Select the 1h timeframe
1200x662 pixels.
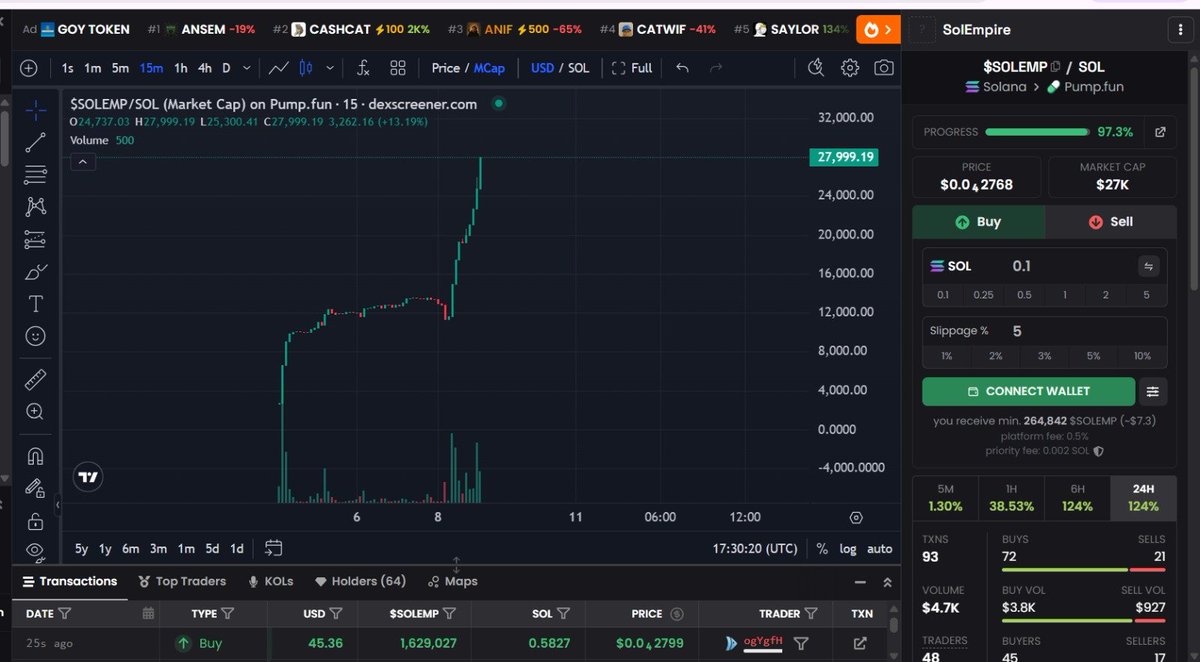180,68
